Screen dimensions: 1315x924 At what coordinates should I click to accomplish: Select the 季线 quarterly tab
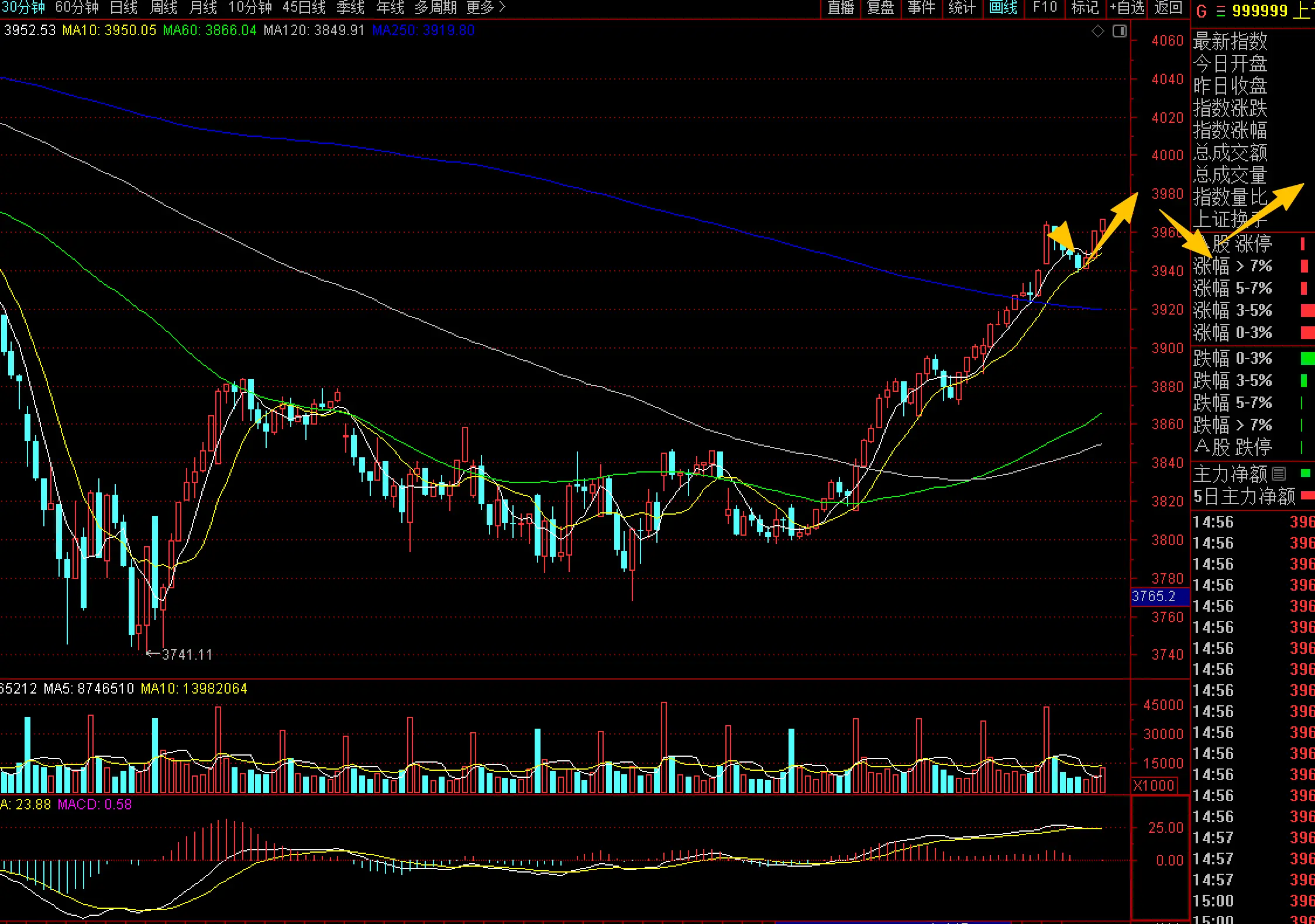point(350,8)
